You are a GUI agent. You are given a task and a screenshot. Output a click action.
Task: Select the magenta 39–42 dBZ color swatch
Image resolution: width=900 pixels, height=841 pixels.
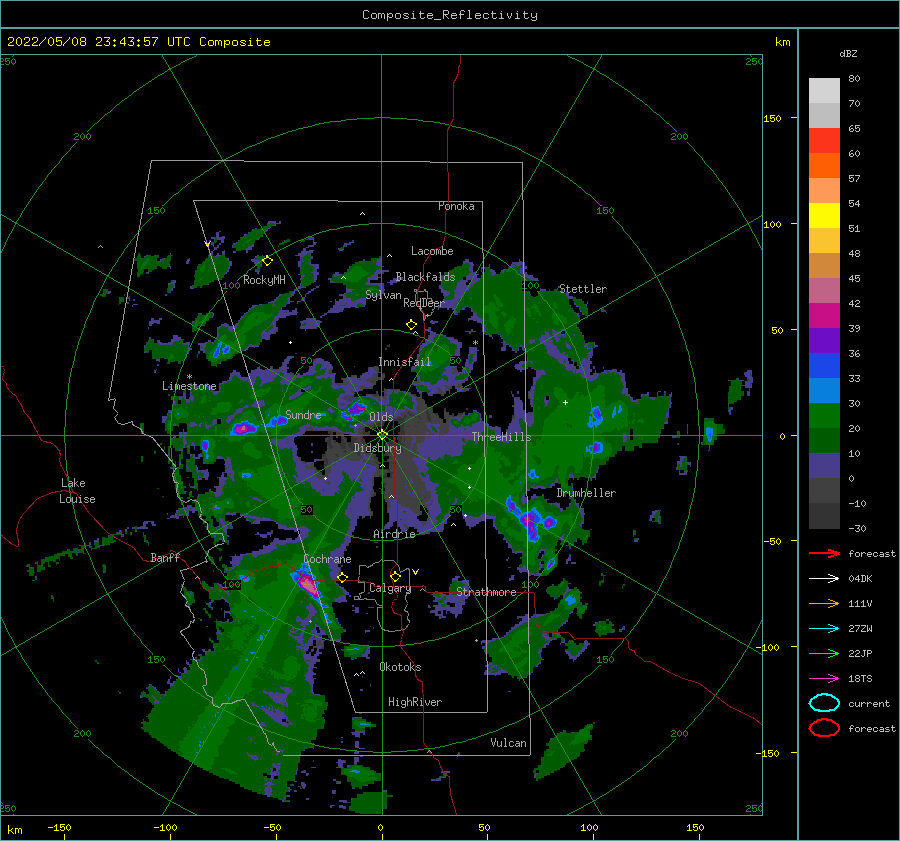tap(824, 316)
